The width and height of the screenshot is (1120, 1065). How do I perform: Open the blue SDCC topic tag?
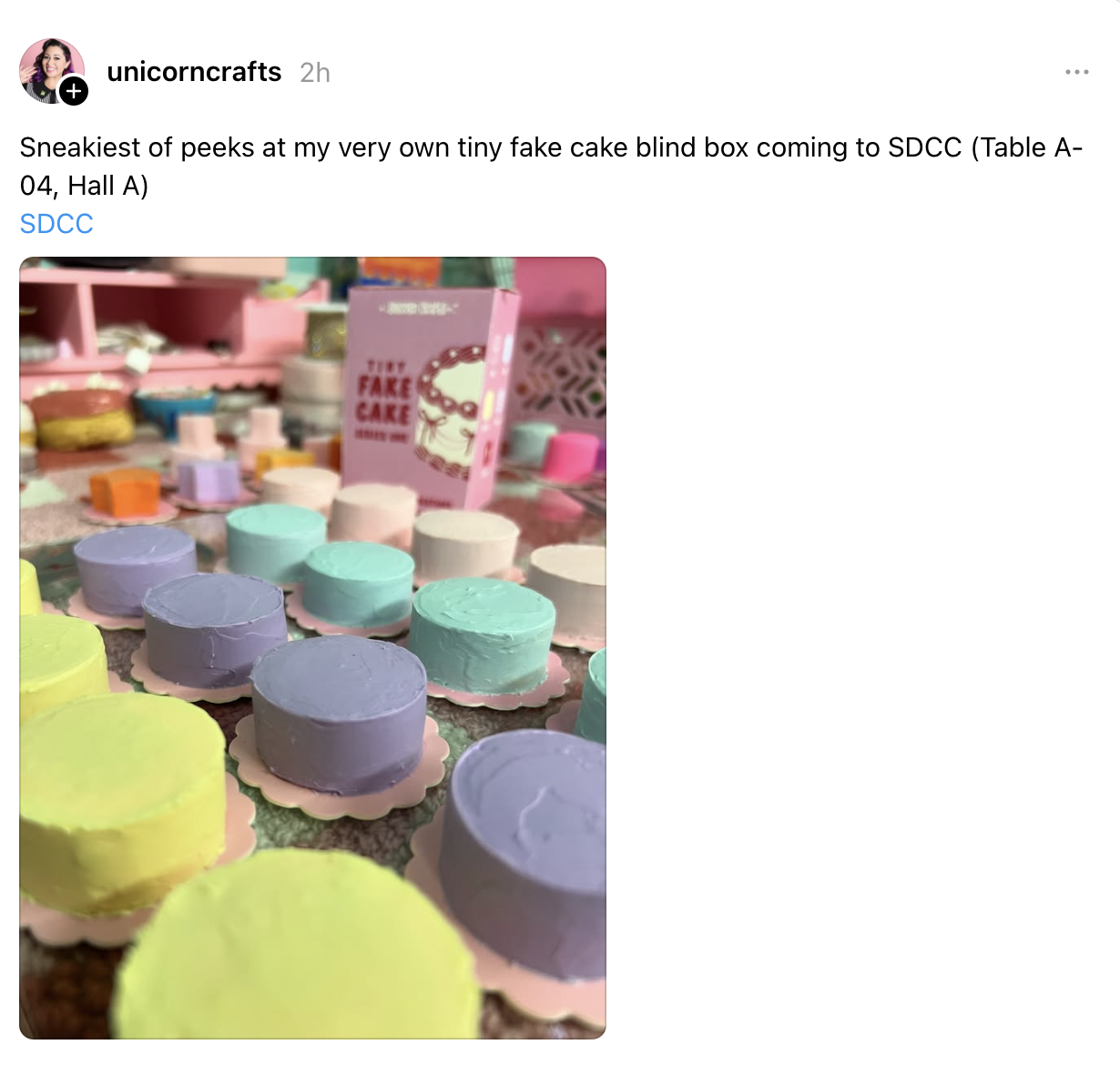(56, 224)
